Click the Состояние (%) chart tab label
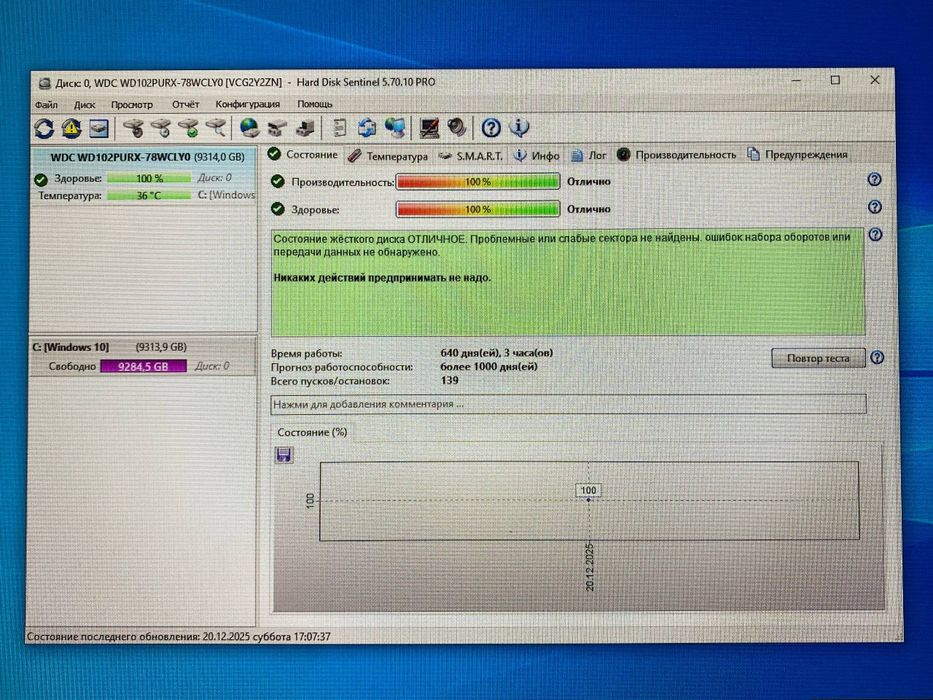 312,432
